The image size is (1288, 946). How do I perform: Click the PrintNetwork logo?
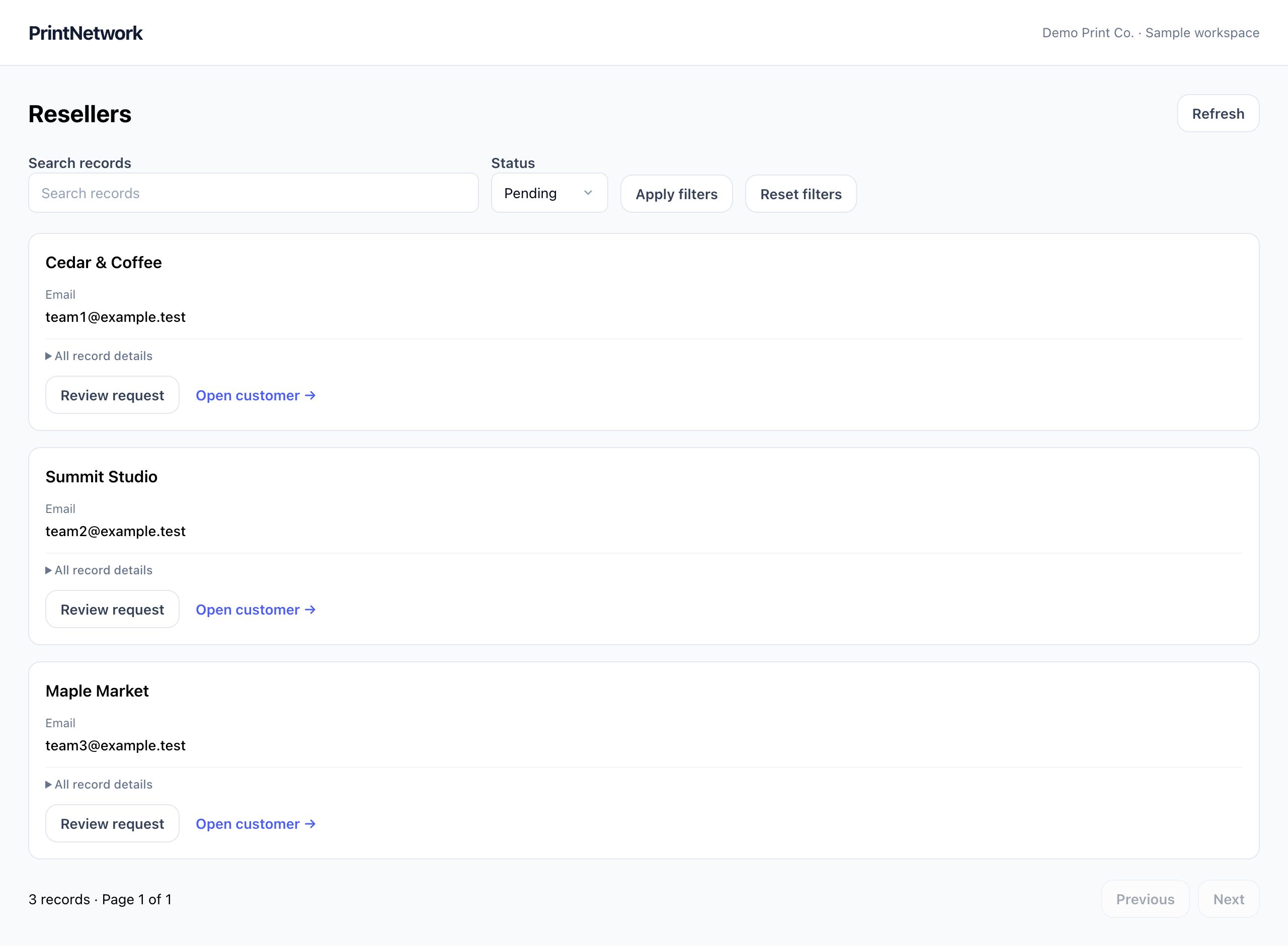86,33
